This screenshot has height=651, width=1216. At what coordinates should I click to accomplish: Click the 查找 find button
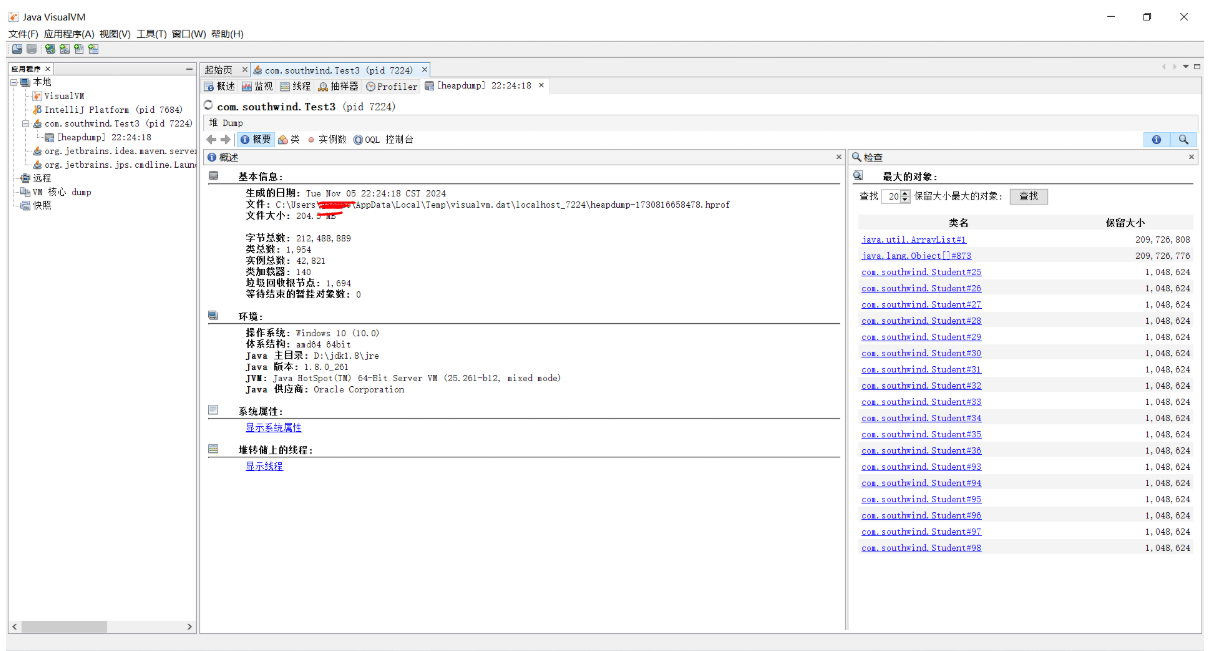point(1029,196)
